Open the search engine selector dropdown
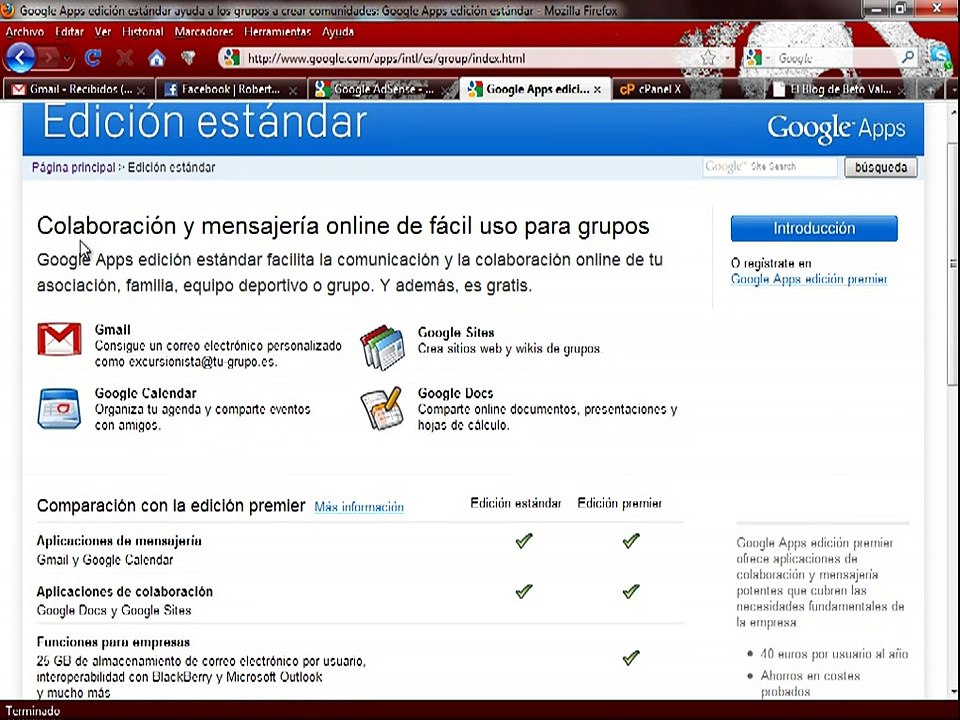 click(758, 58)
